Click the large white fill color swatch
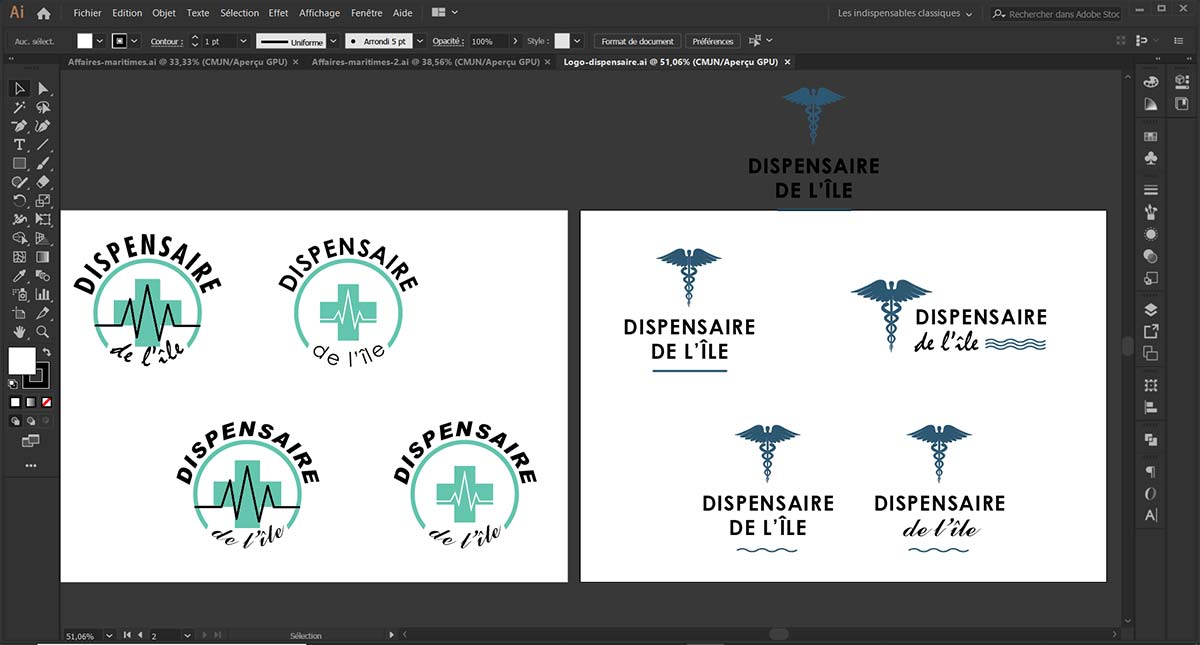 pyautogui.click(x=22, y=361)
